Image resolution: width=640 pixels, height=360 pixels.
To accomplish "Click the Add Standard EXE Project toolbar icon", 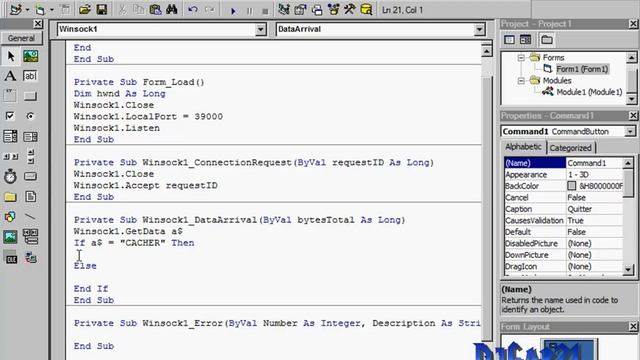I will click(x=16, y=9).
